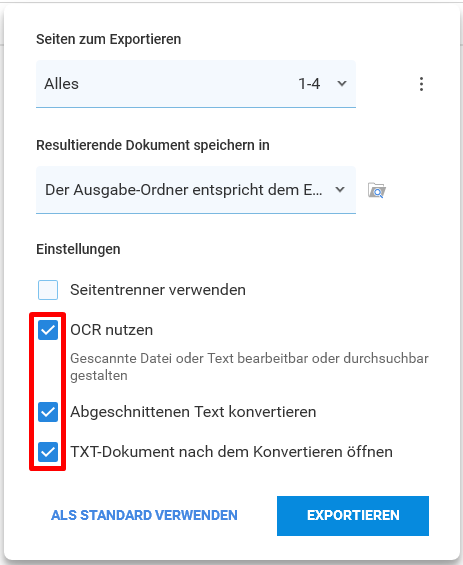This screenshot has height=565, width=463.
Task: Disable Abgeschnittenen Text konvertieren checkbox
Action: (48, 412)
